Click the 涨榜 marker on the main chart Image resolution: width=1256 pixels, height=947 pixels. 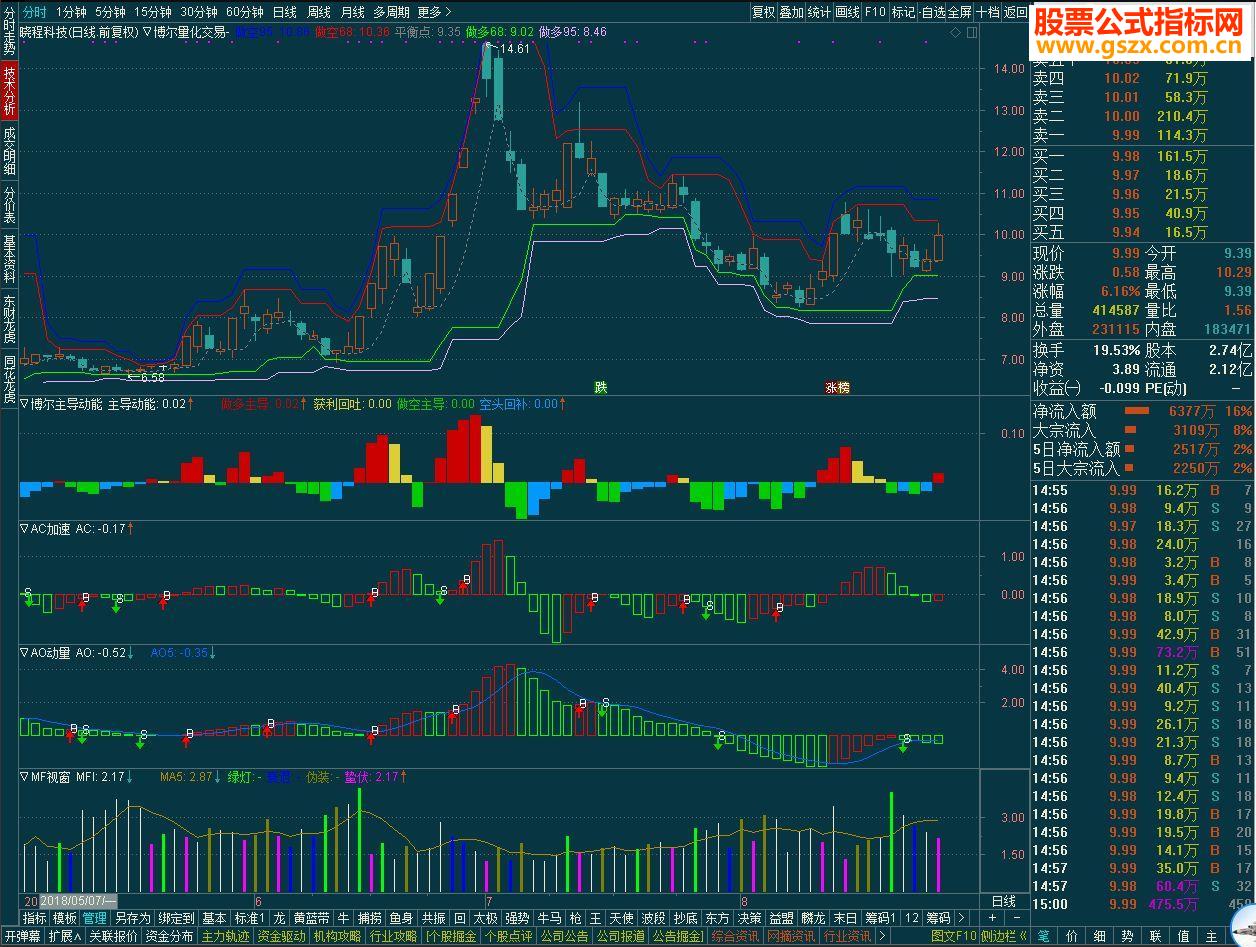(x=836, y=387)
